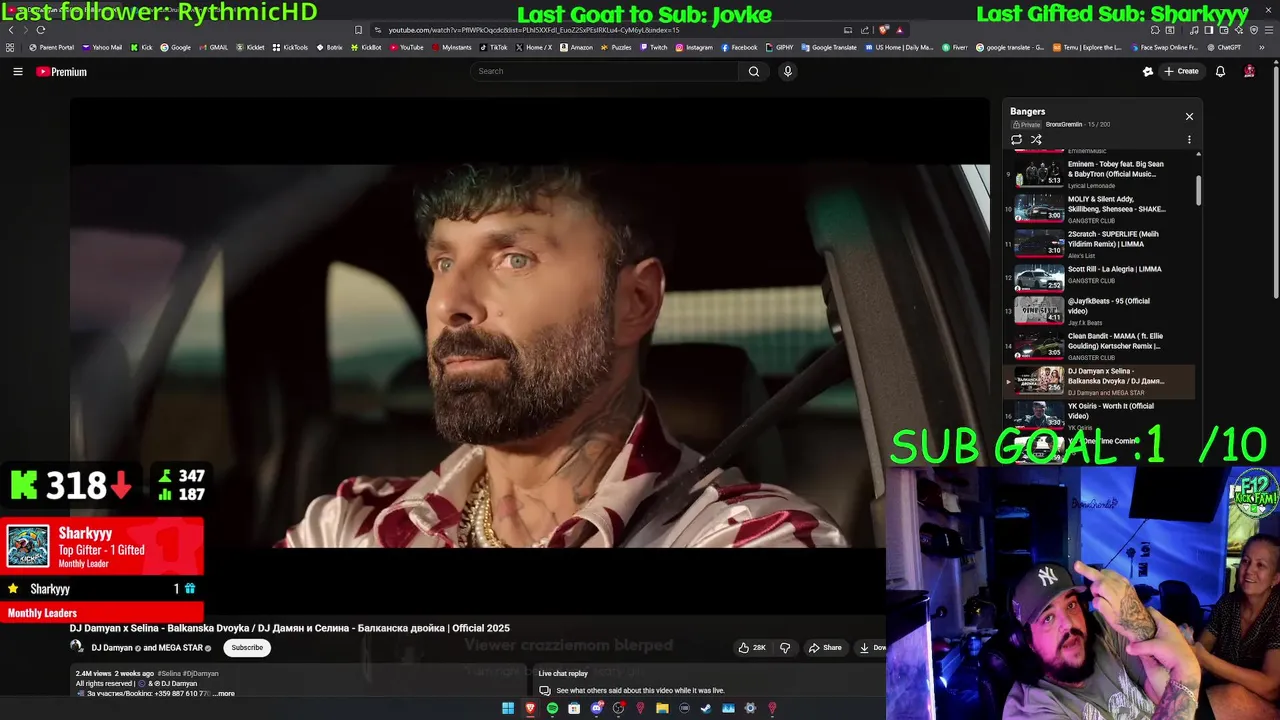Open the ChatGPT bookmark
The image size is (1280, 720).
click(1224, 47)
